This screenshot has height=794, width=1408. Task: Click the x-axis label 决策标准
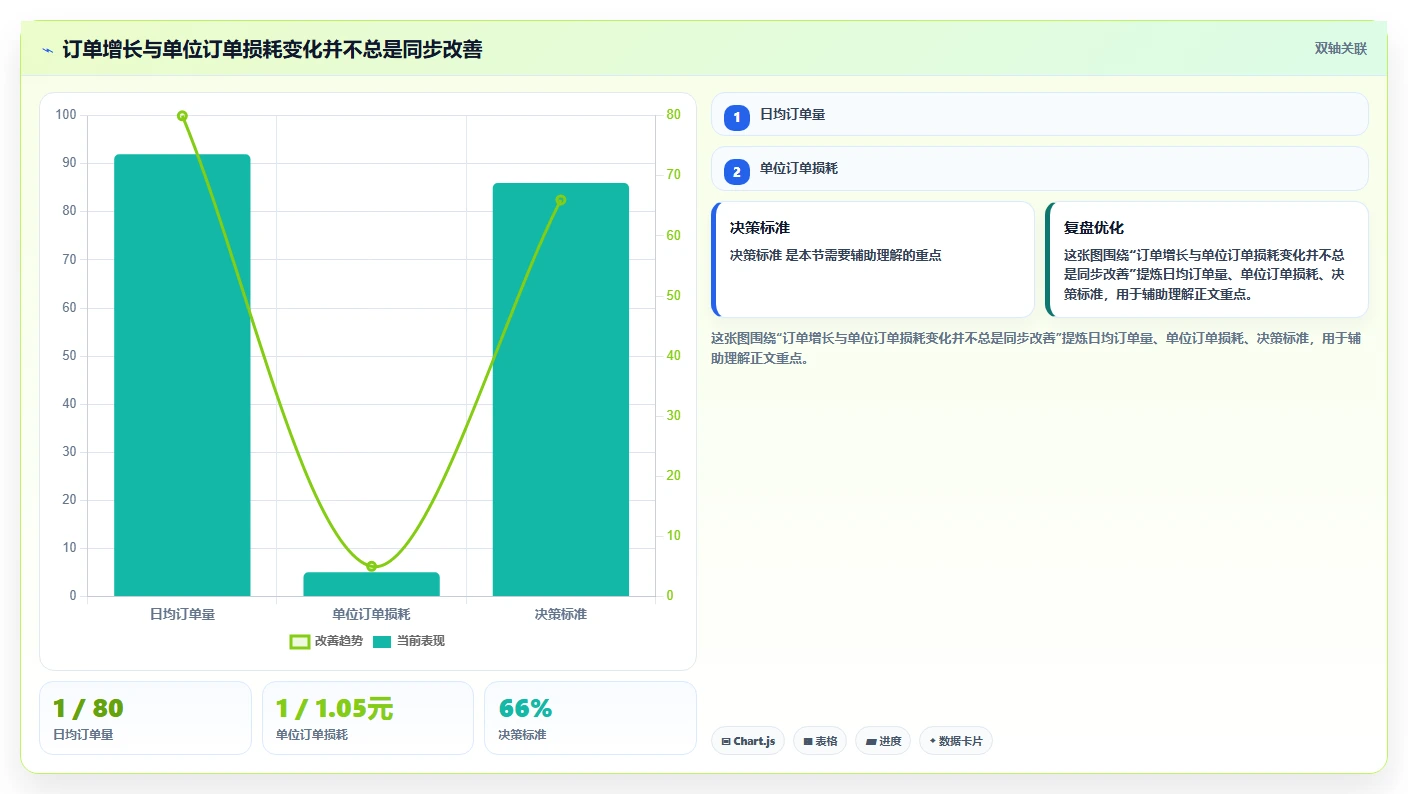coord(560,614)
